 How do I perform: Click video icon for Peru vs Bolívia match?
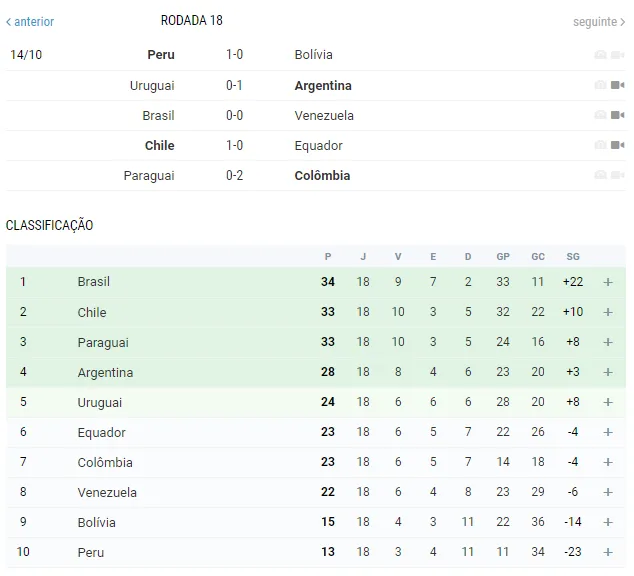pos(617,55)
